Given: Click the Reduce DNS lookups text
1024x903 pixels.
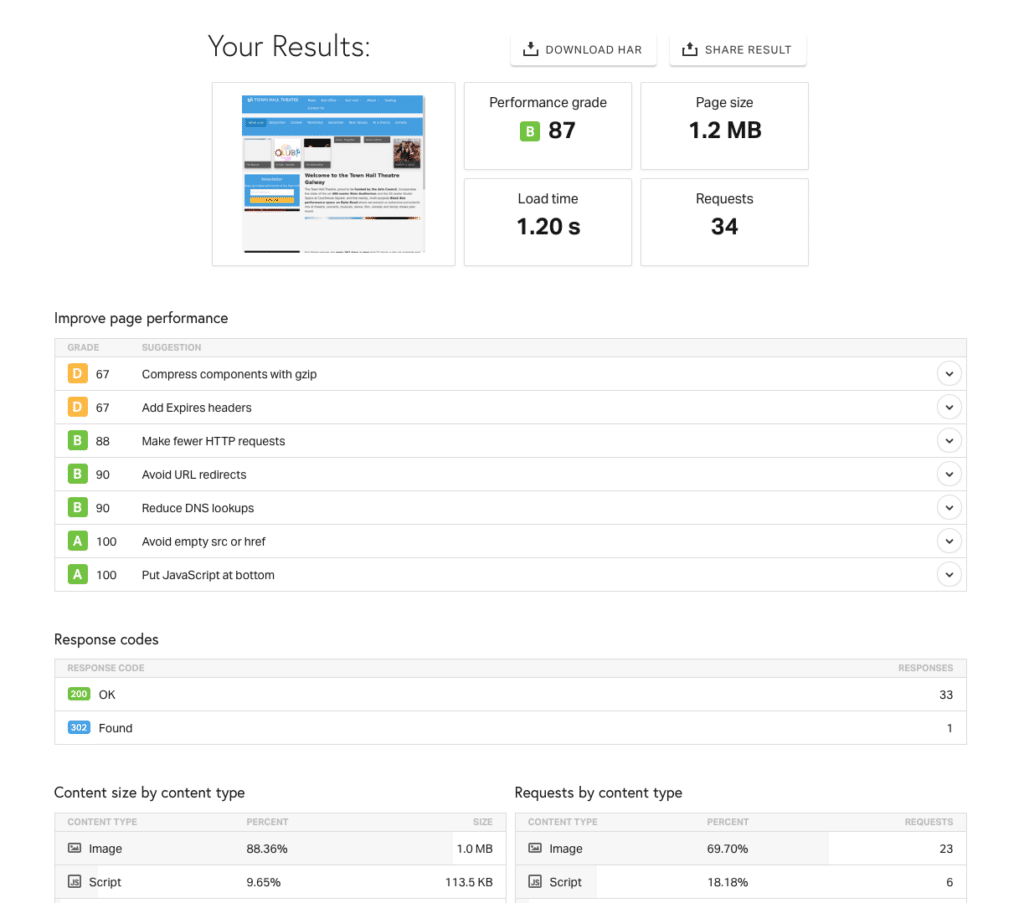Looking at the screenshot, I should [198, 508].
